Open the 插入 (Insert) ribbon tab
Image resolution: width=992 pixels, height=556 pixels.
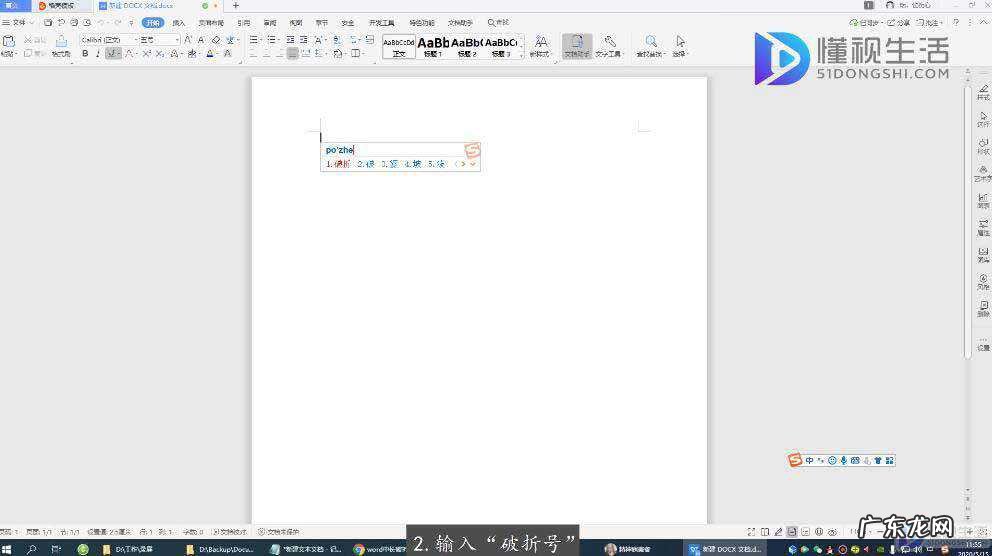click(178, 22)
